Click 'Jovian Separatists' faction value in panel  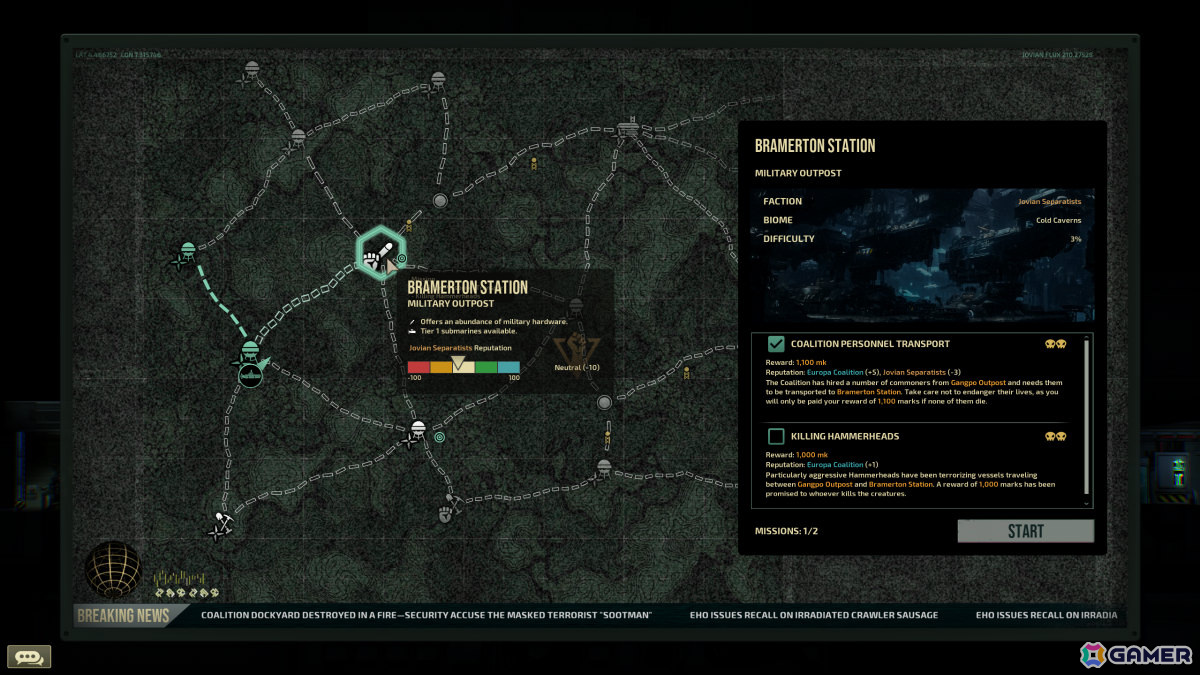1049,201
